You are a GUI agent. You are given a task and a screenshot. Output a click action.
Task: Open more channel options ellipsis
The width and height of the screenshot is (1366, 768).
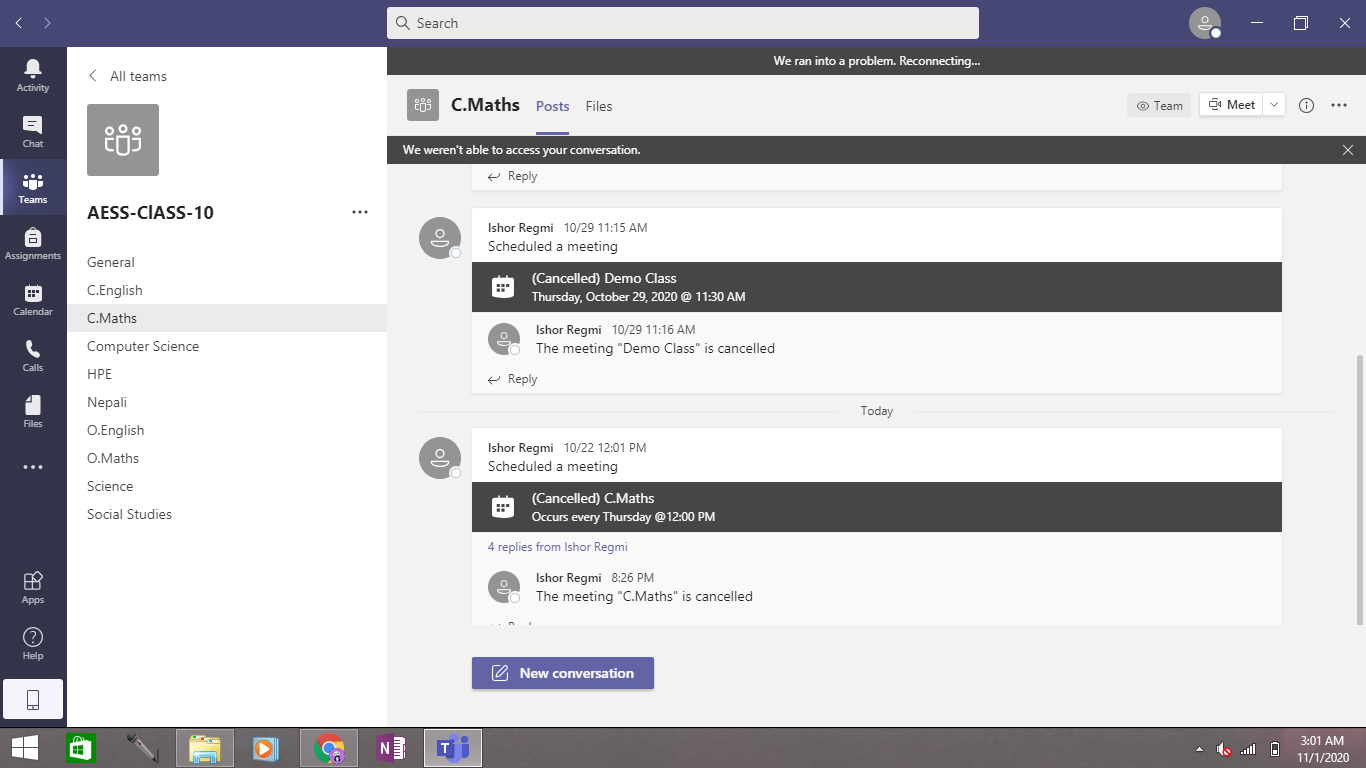(1340, 105)
